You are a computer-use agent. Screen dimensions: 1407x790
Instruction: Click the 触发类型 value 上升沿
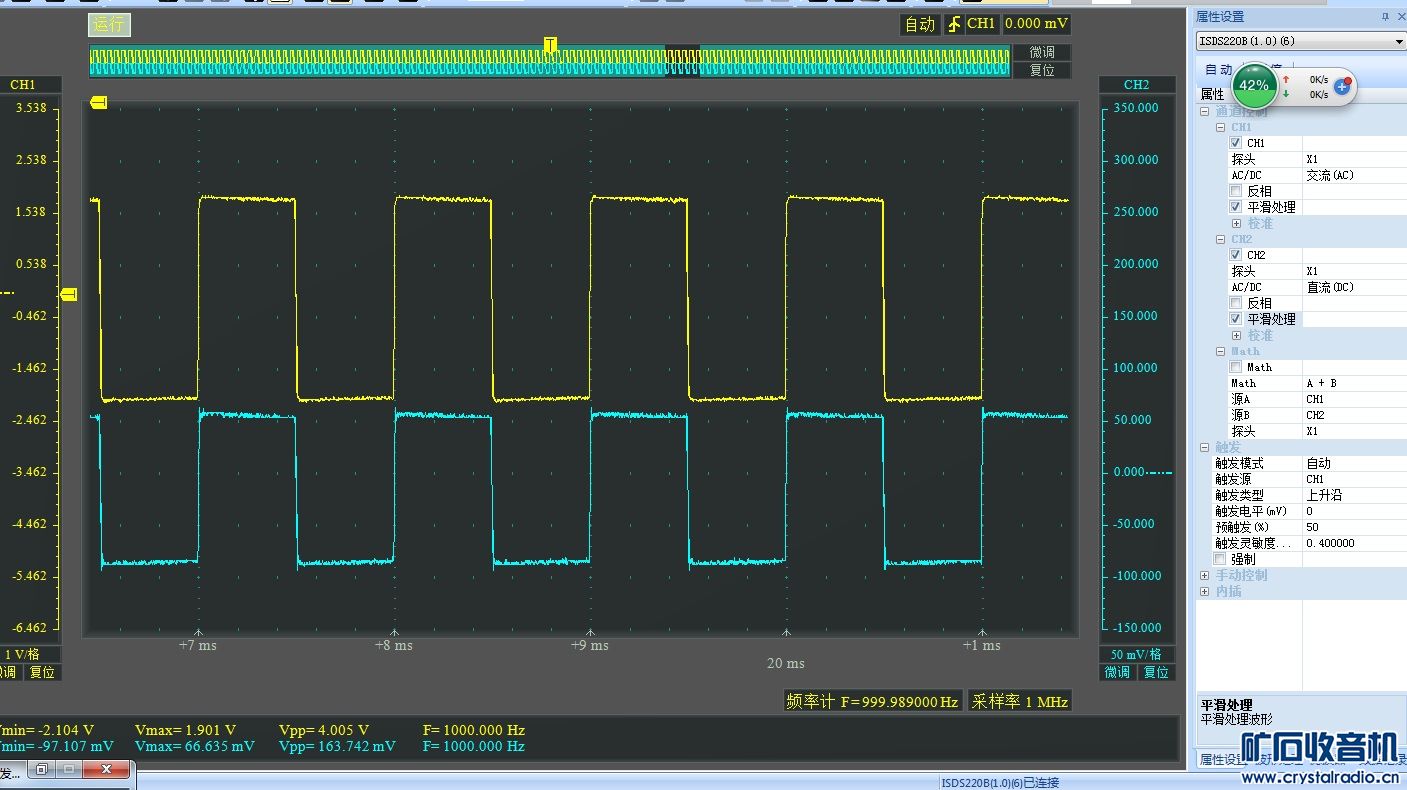[x=1324, y=495]
